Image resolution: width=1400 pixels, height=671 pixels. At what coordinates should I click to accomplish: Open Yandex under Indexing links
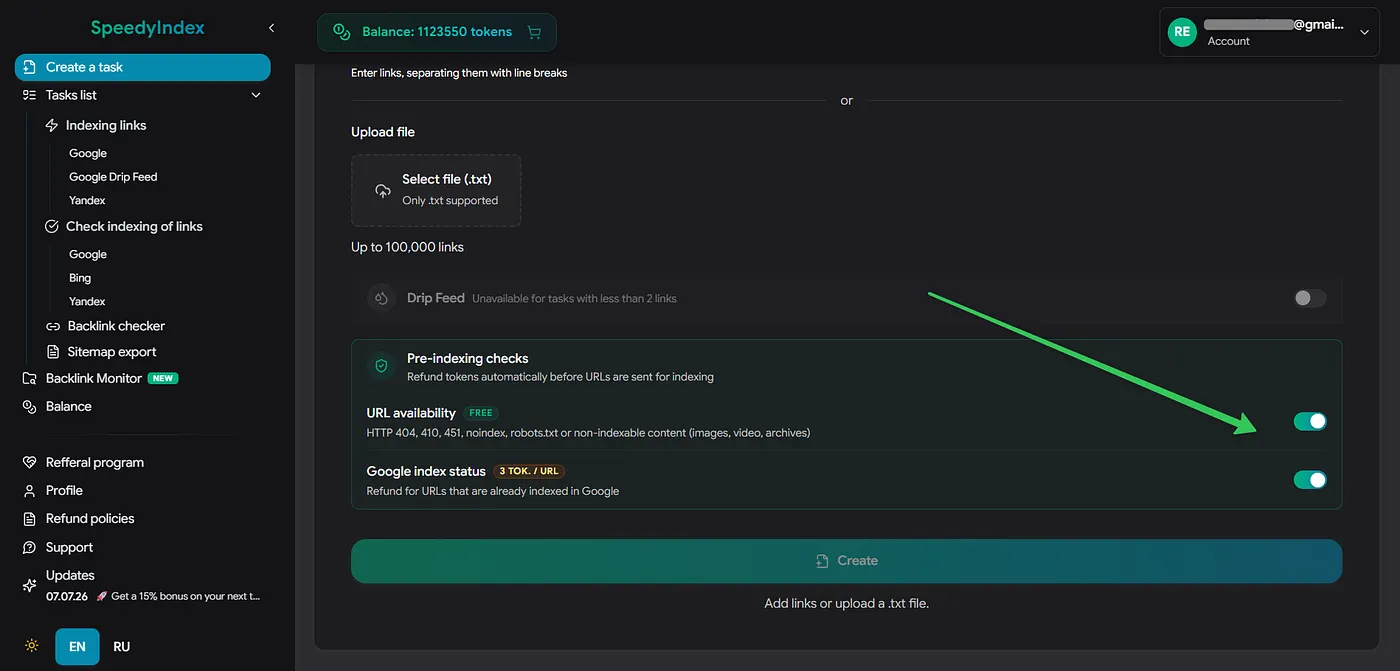[x=87, y=201]
